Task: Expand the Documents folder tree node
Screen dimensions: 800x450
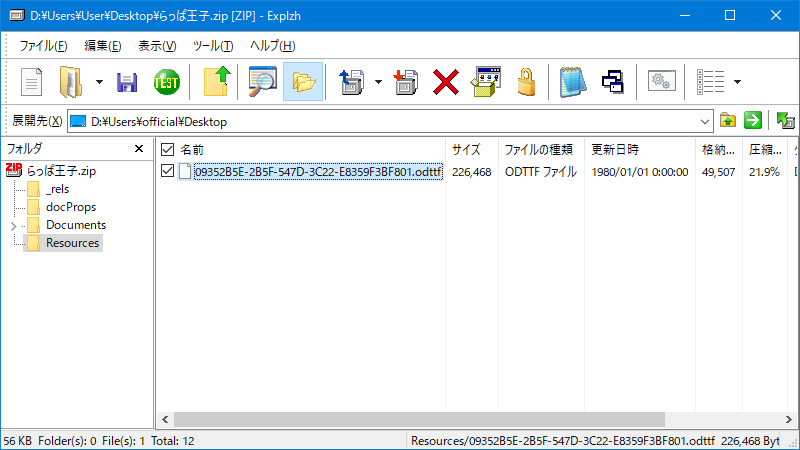Action: tap(13, 225)
